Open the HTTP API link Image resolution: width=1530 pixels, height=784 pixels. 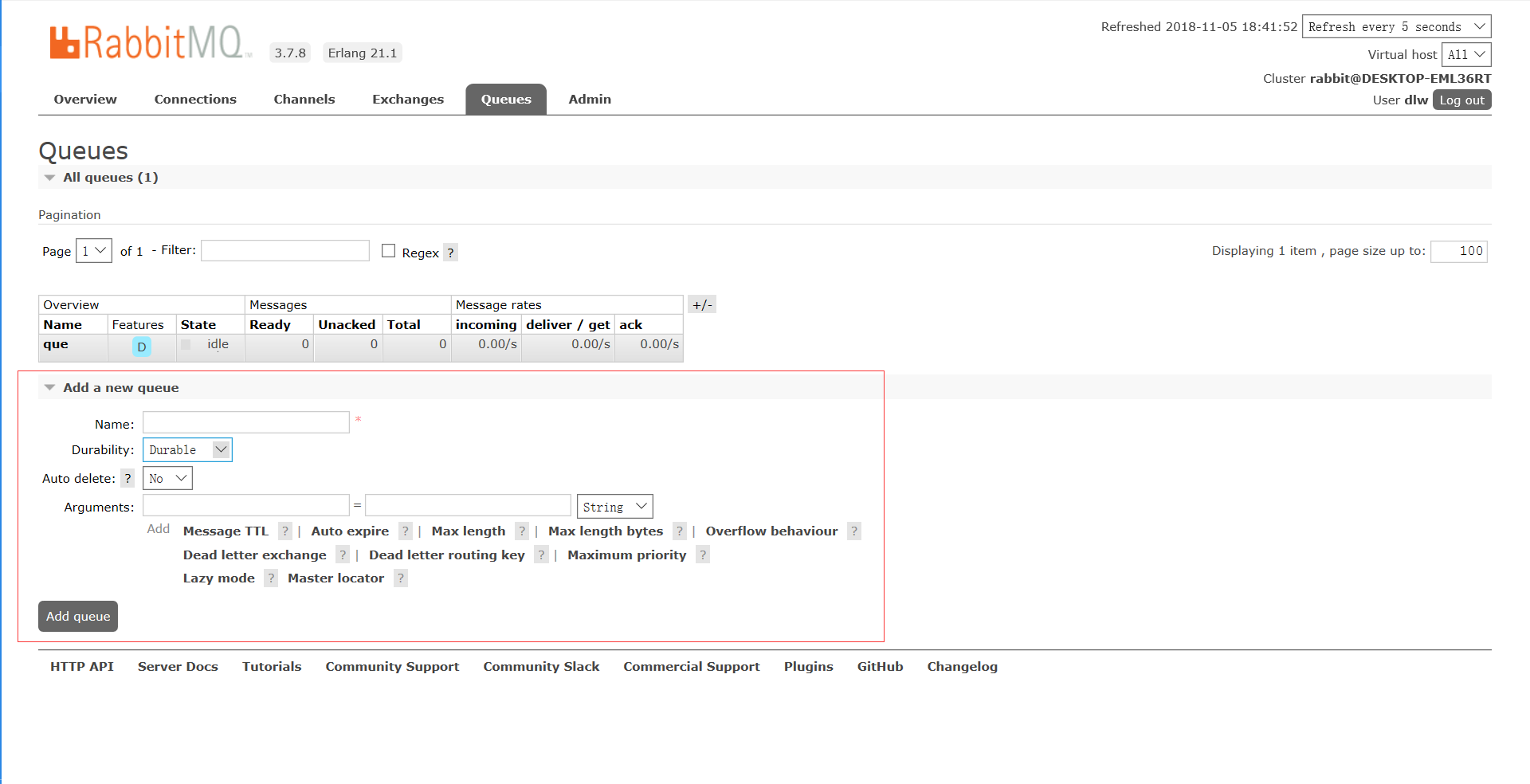[82, 667]
